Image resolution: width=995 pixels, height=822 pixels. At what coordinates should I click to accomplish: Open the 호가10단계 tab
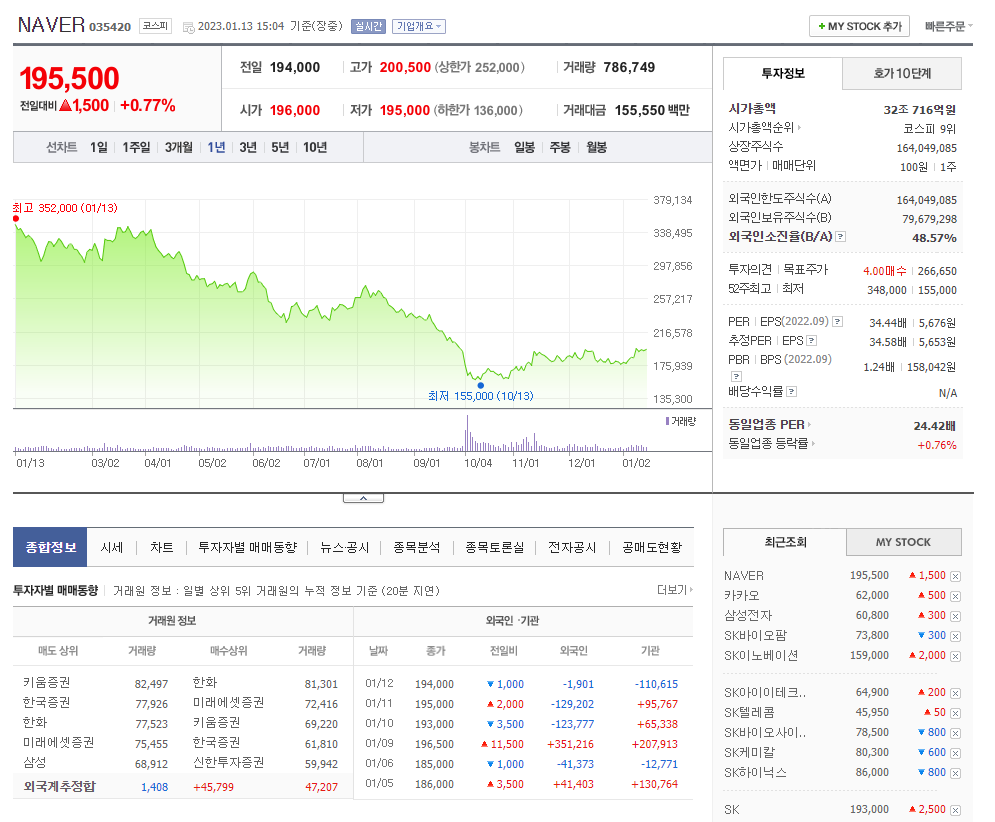(902, 74)
